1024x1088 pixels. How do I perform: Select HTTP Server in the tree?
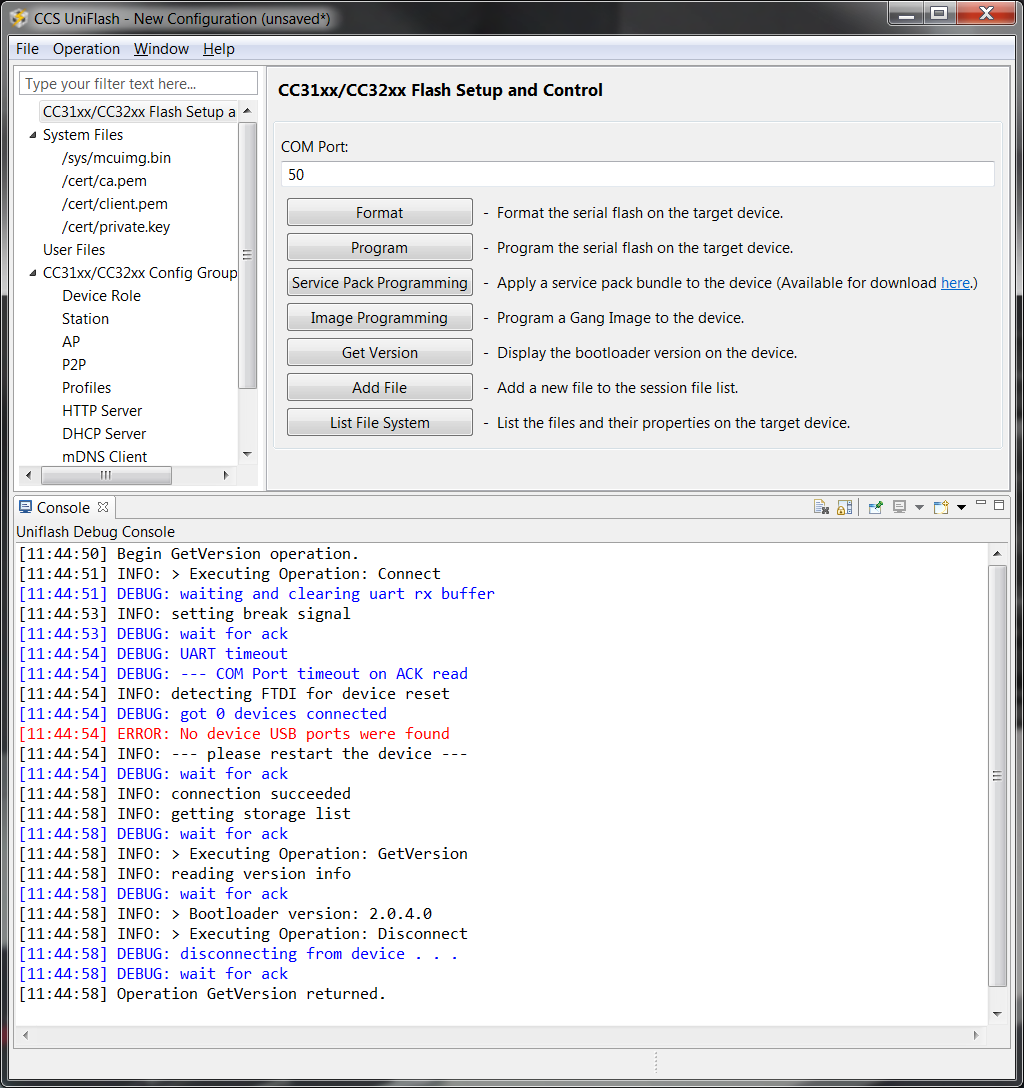click(x=102, y=410)
